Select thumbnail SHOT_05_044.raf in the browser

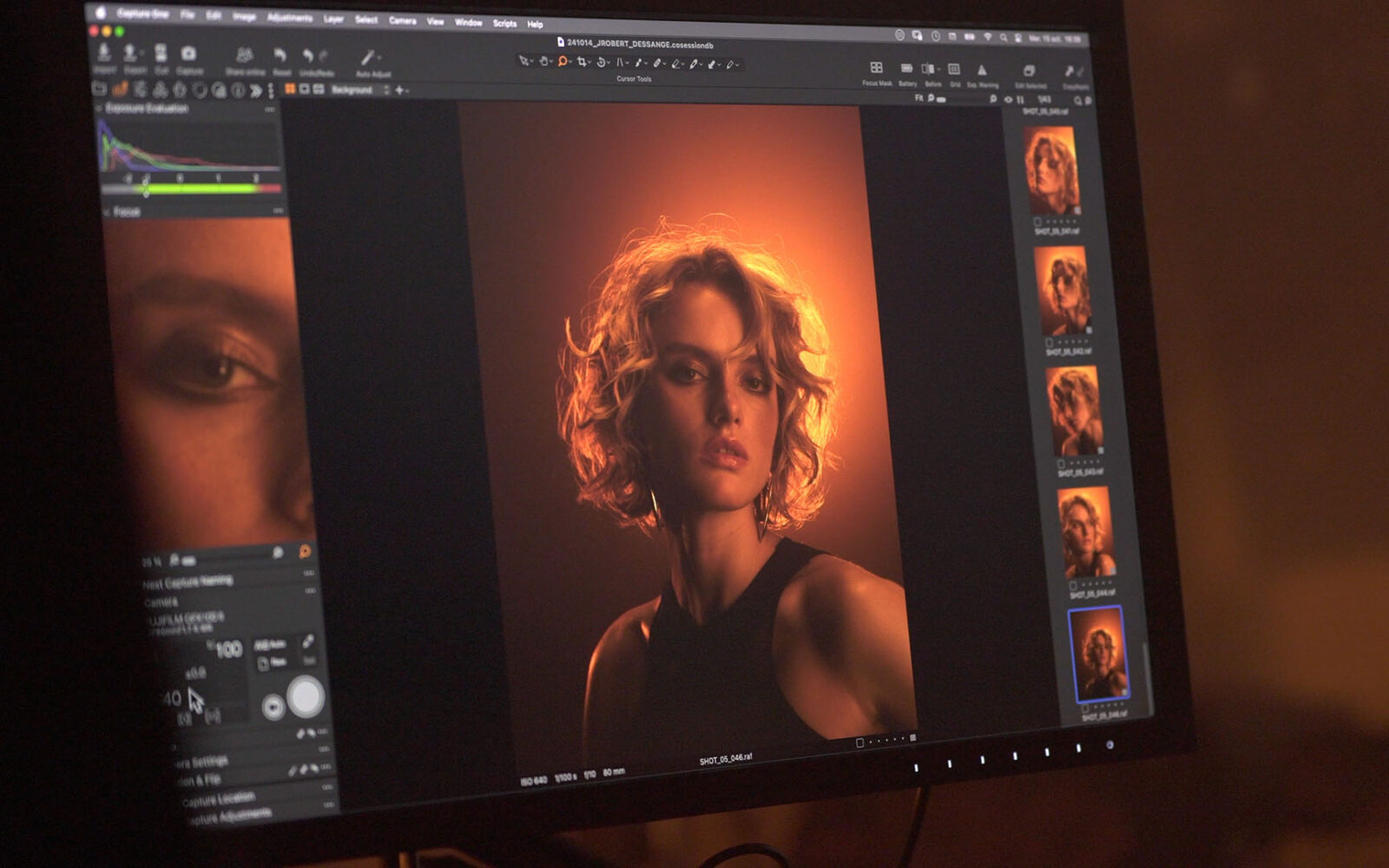click(x=1085, y=531)
